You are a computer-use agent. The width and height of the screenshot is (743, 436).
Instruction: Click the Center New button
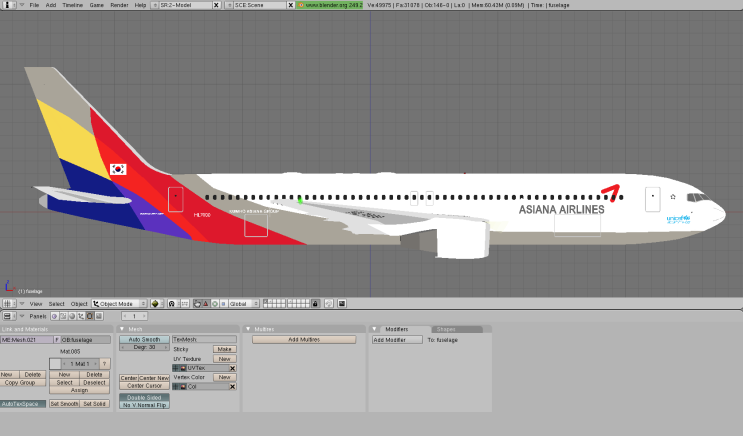pos(154,378)
